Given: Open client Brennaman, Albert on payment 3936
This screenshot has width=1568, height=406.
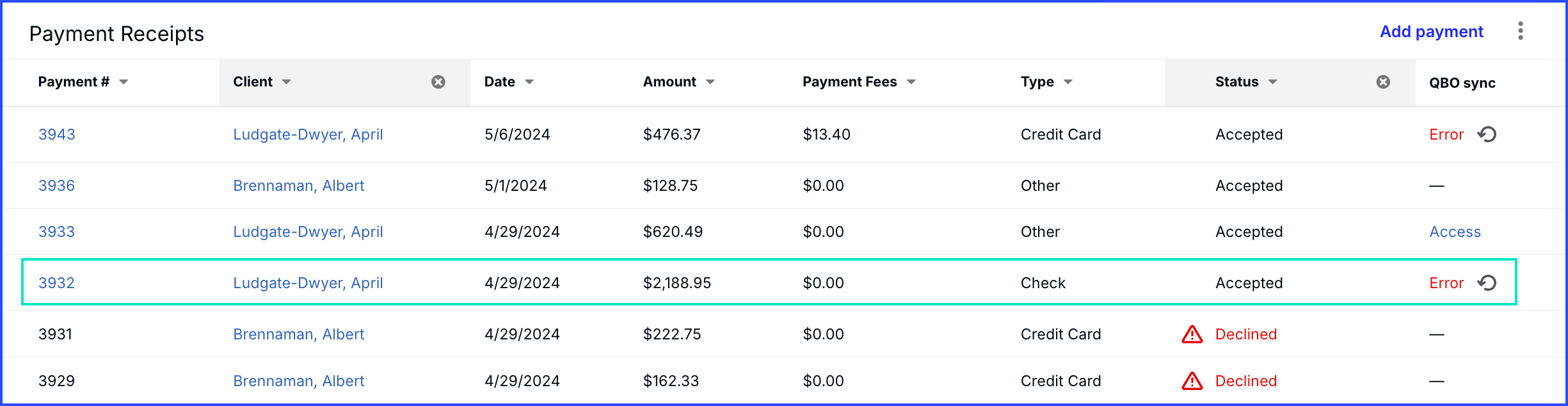Looking at the screenshot, I should tap(299, 186).
